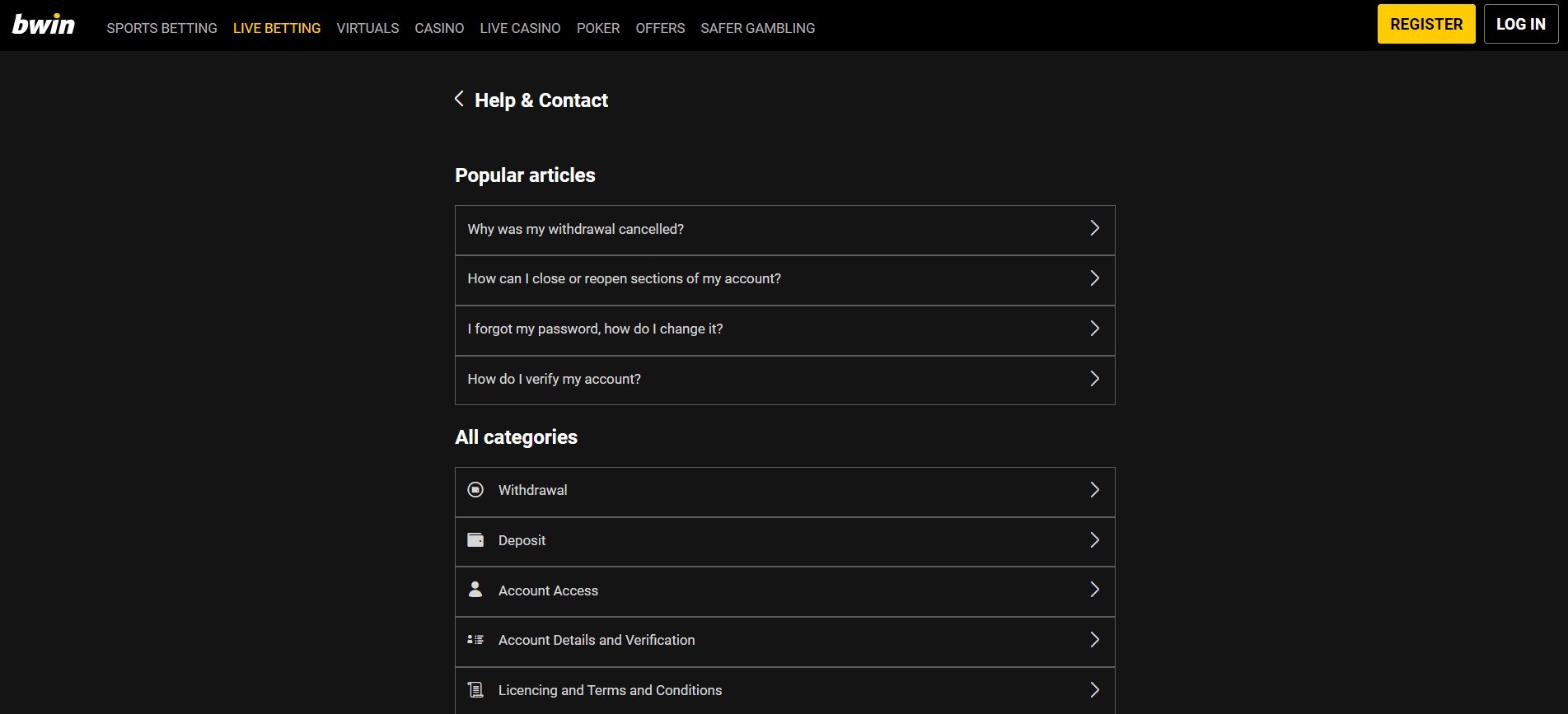Click the Licencing and Terms document icon
The height and width of the screenshot is (714, 1568).
point(475,690)
